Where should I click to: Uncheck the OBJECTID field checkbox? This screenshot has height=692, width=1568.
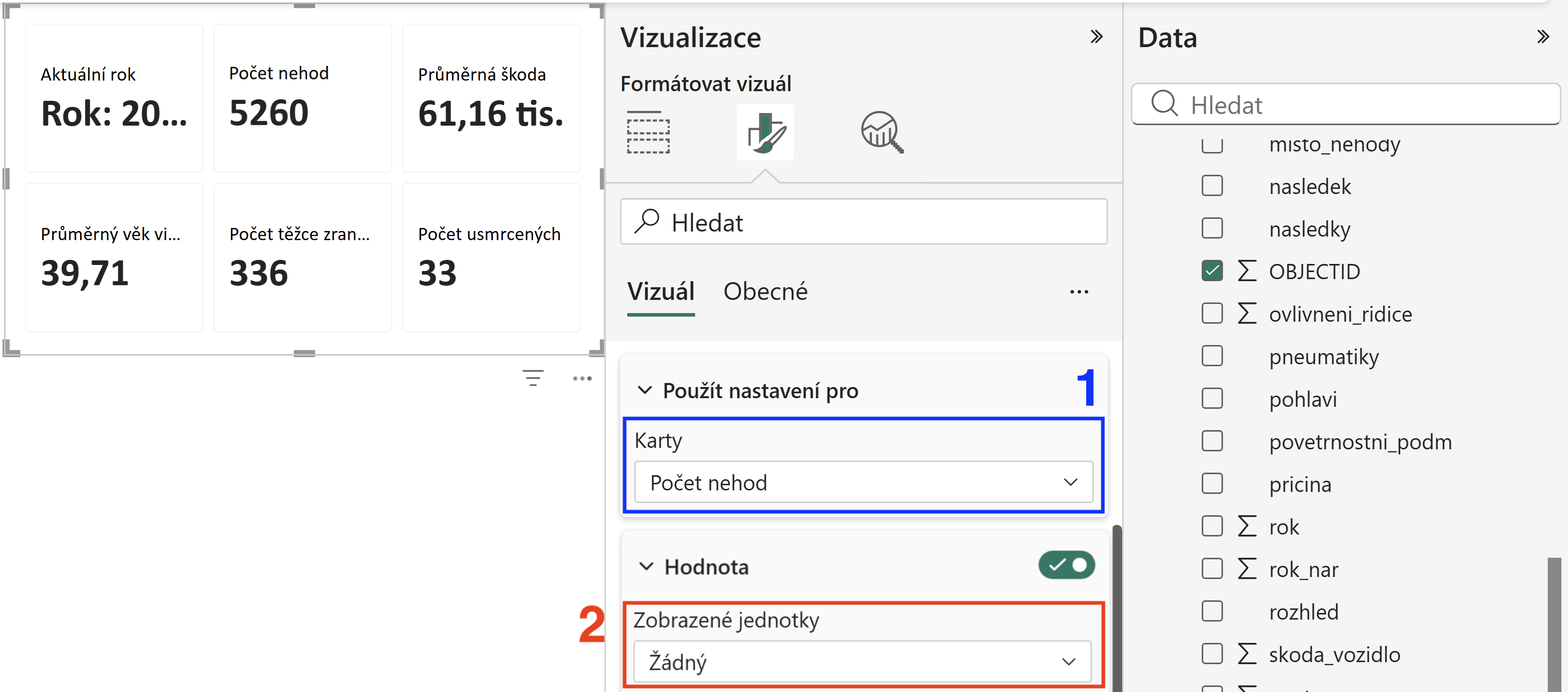[x=1212, y=271]
